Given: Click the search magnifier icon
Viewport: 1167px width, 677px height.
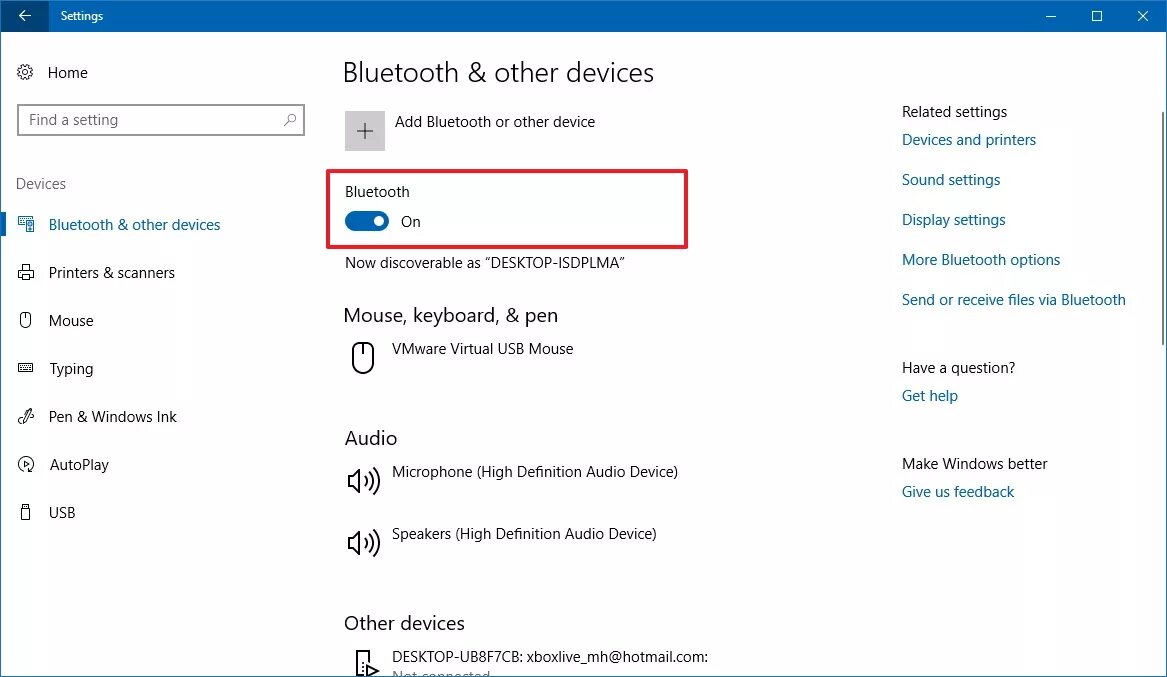Looking at the screenshot, I should (290, 120).
